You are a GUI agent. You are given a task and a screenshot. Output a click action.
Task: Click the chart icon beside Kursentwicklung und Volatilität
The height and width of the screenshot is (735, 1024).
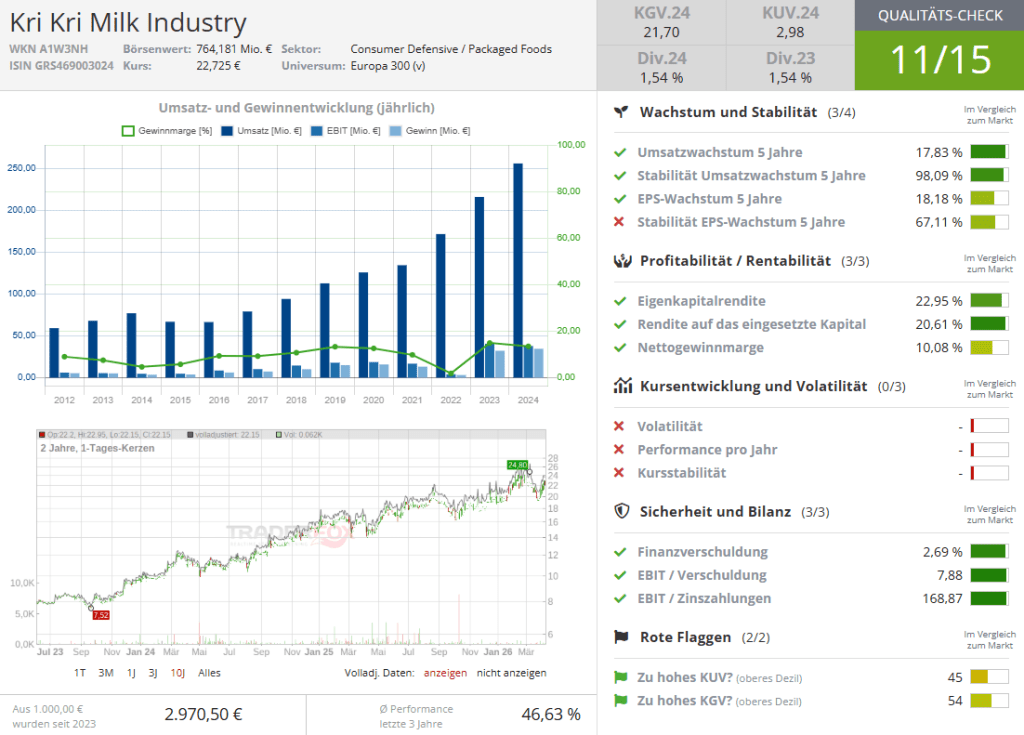pyautogui.click(x=621, y=386)
